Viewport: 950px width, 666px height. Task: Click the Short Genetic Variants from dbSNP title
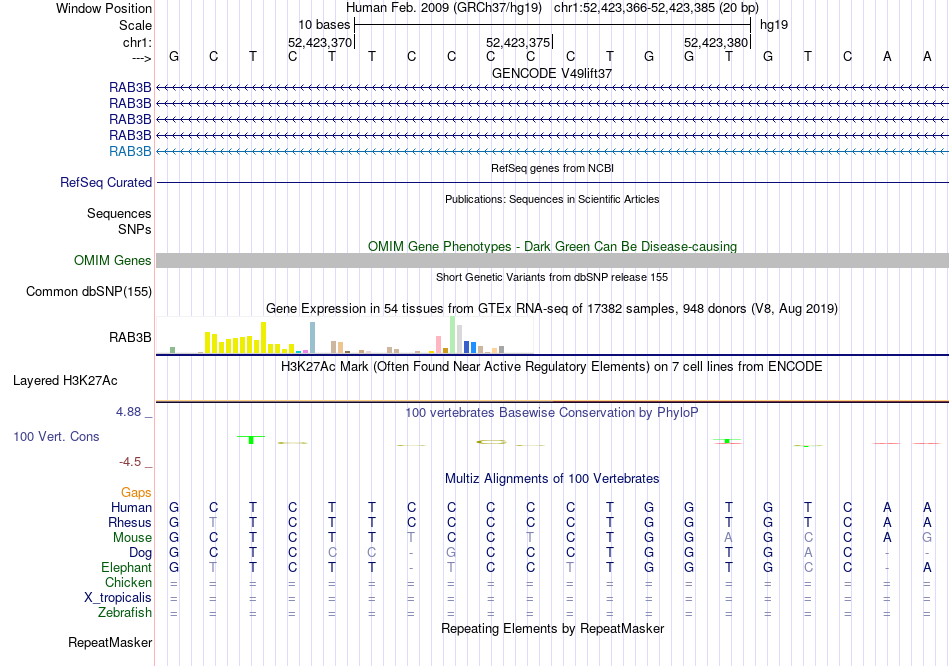(552, 278)
